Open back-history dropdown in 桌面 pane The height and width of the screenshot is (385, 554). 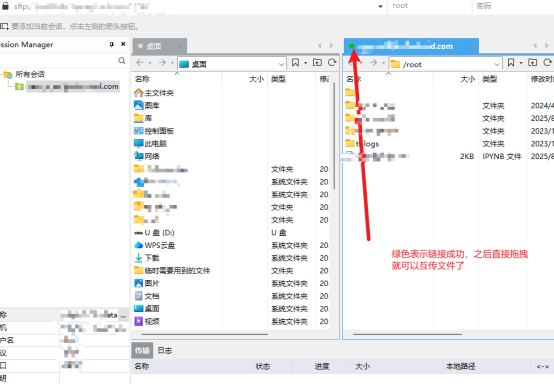pyautogui.click(x=150, y=63)
